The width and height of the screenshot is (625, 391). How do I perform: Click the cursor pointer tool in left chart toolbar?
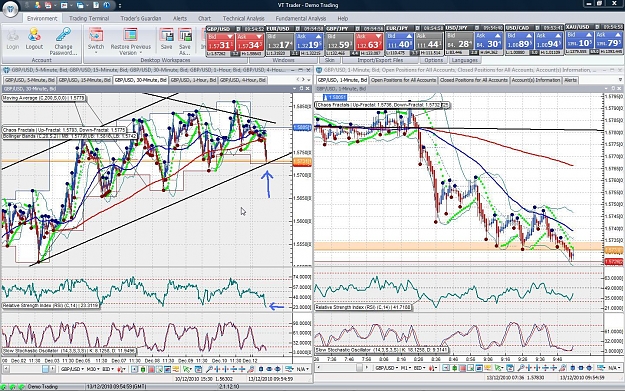tap(187, 369)
